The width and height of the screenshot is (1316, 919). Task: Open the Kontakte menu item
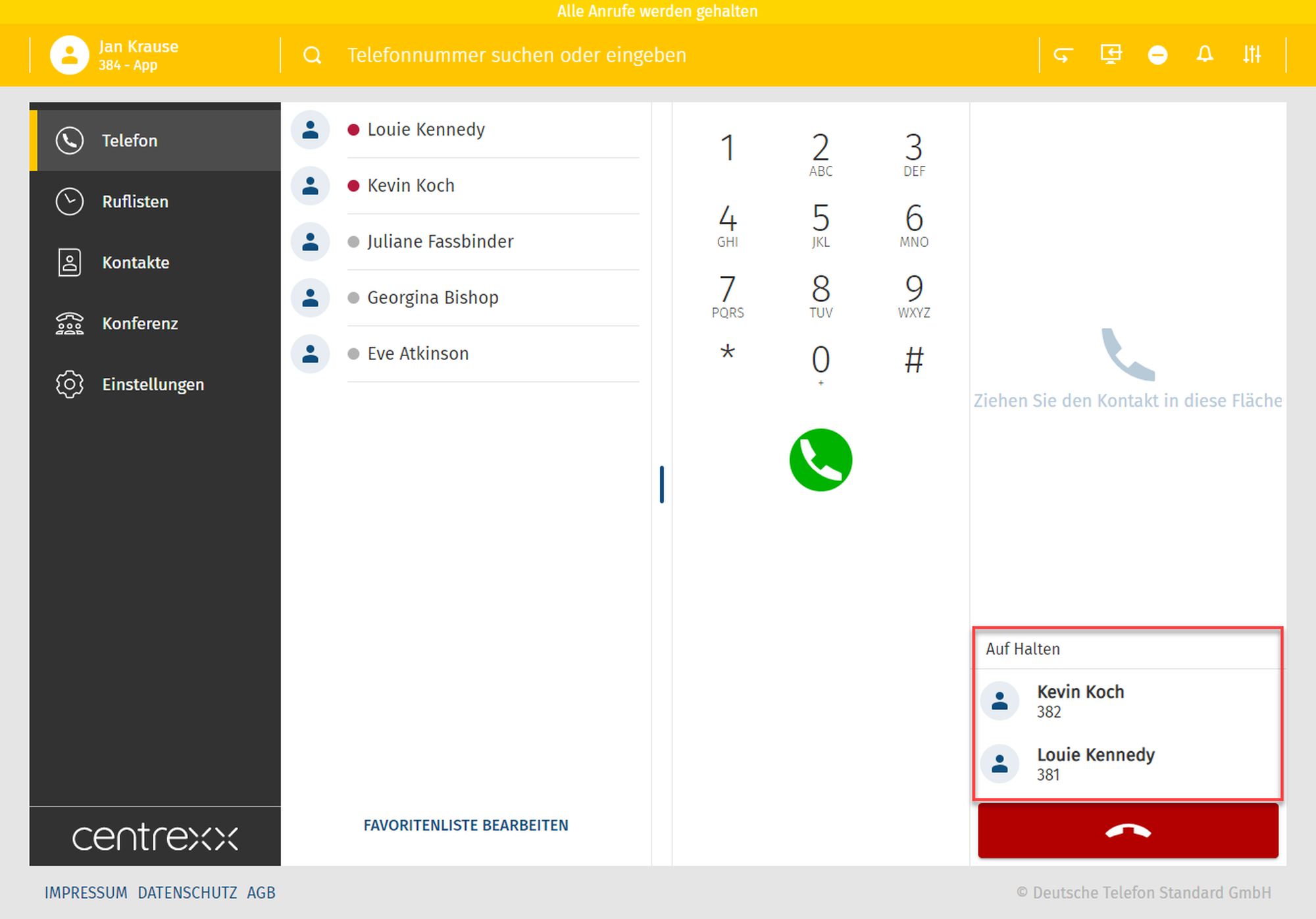pos(136,263)
